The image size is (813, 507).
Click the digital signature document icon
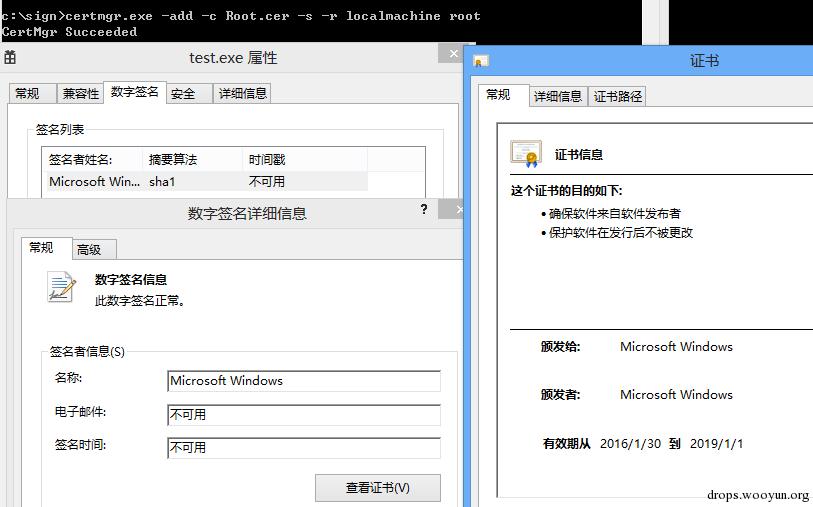pos(61,287)
